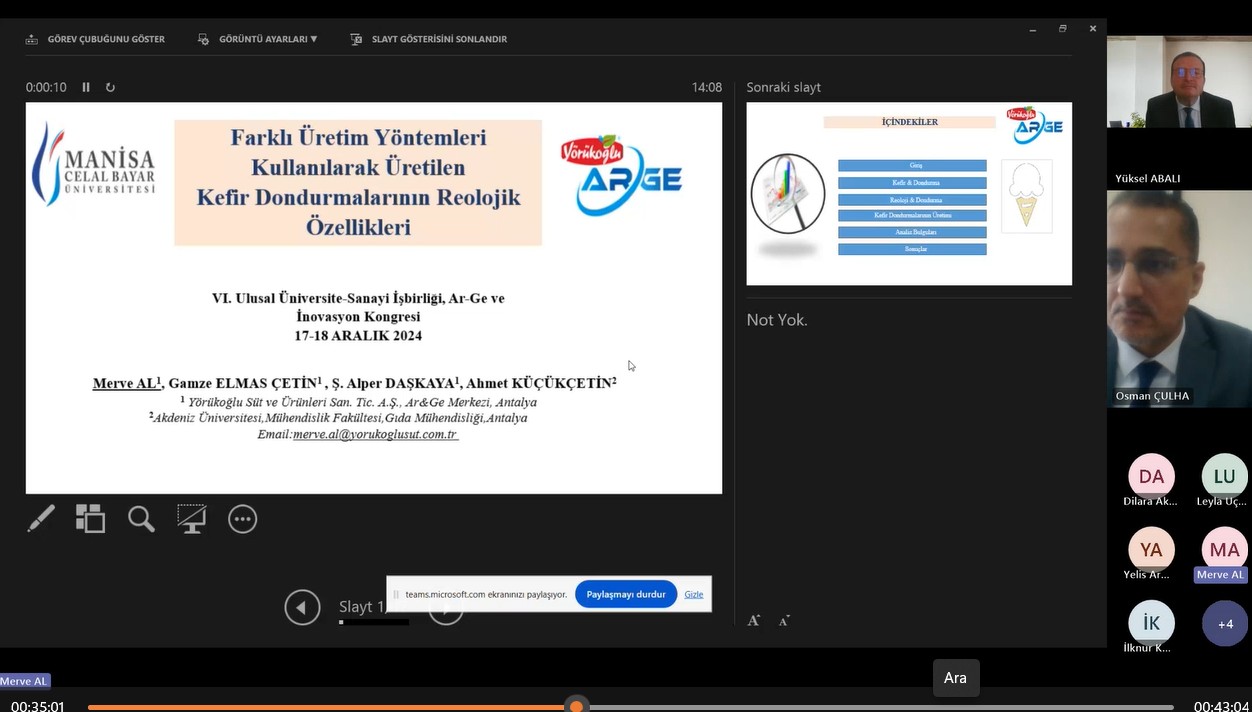Enlarge notes text with bigger A icon
Viewport: 1252px width, 712px height.
753,620
